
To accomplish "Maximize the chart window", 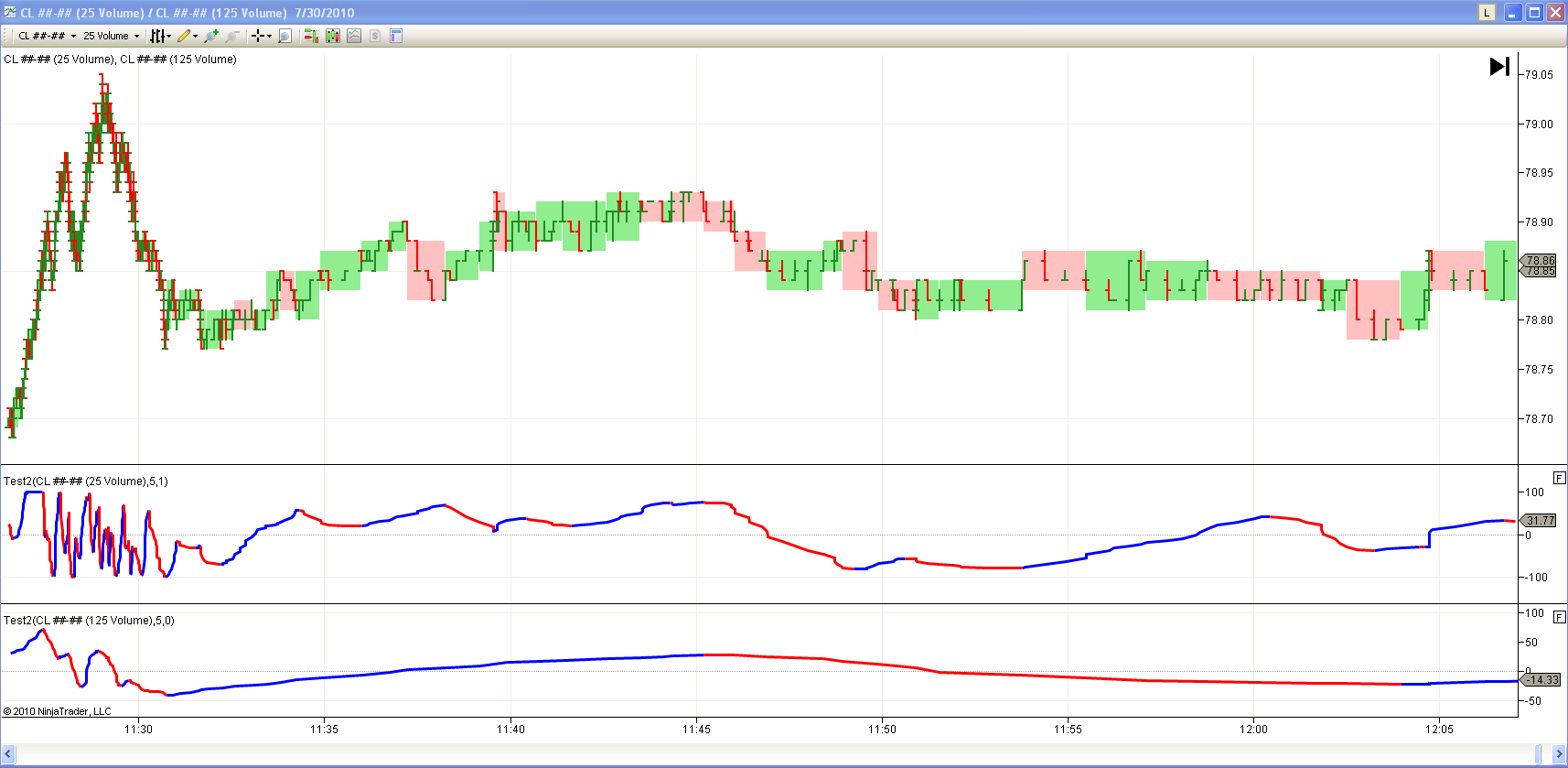I will (x=1533, y=12).
